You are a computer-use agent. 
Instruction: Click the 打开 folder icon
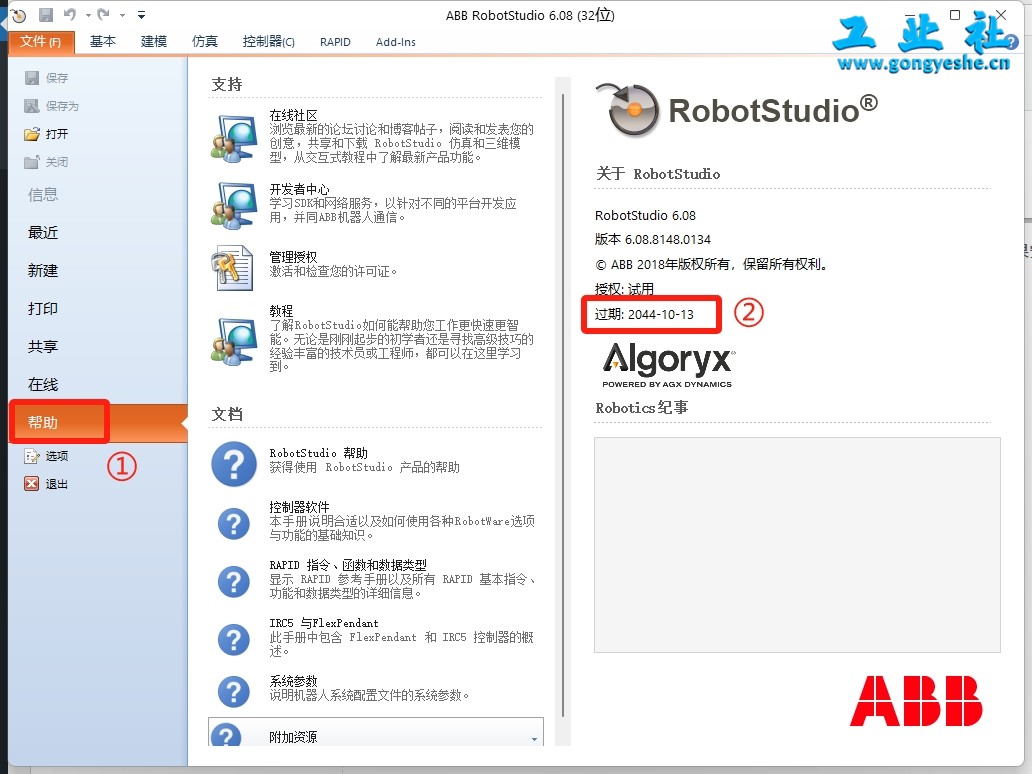(x=32, y=134)
